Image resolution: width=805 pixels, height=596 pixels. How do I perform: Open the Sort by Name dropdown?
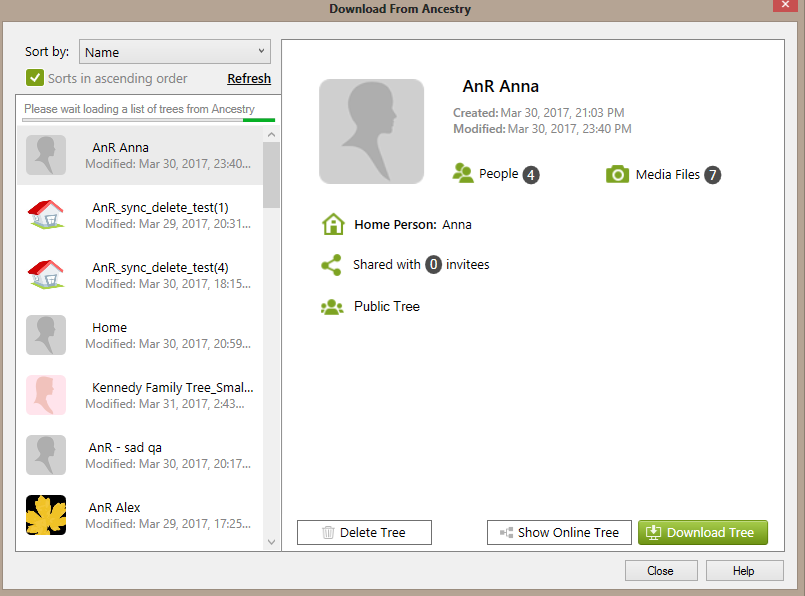coord(175,52)
